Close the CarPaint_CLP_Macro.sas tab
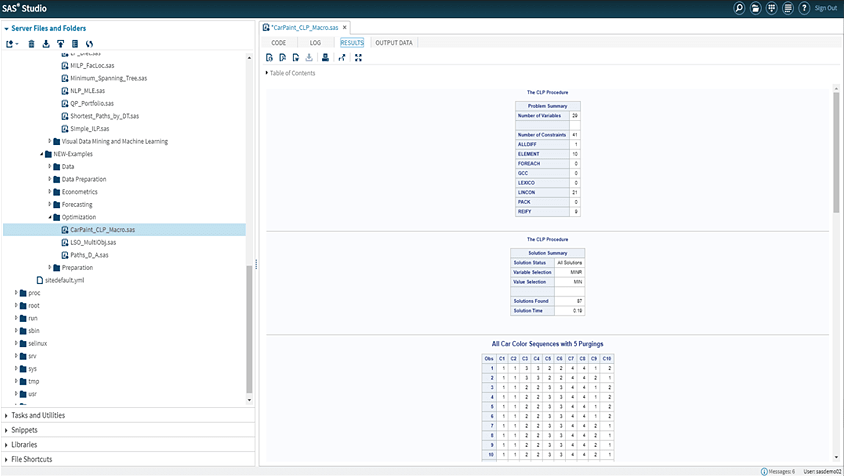Image resolution: width=844 pixels, height=476 pixels. (x=344, y=27)
